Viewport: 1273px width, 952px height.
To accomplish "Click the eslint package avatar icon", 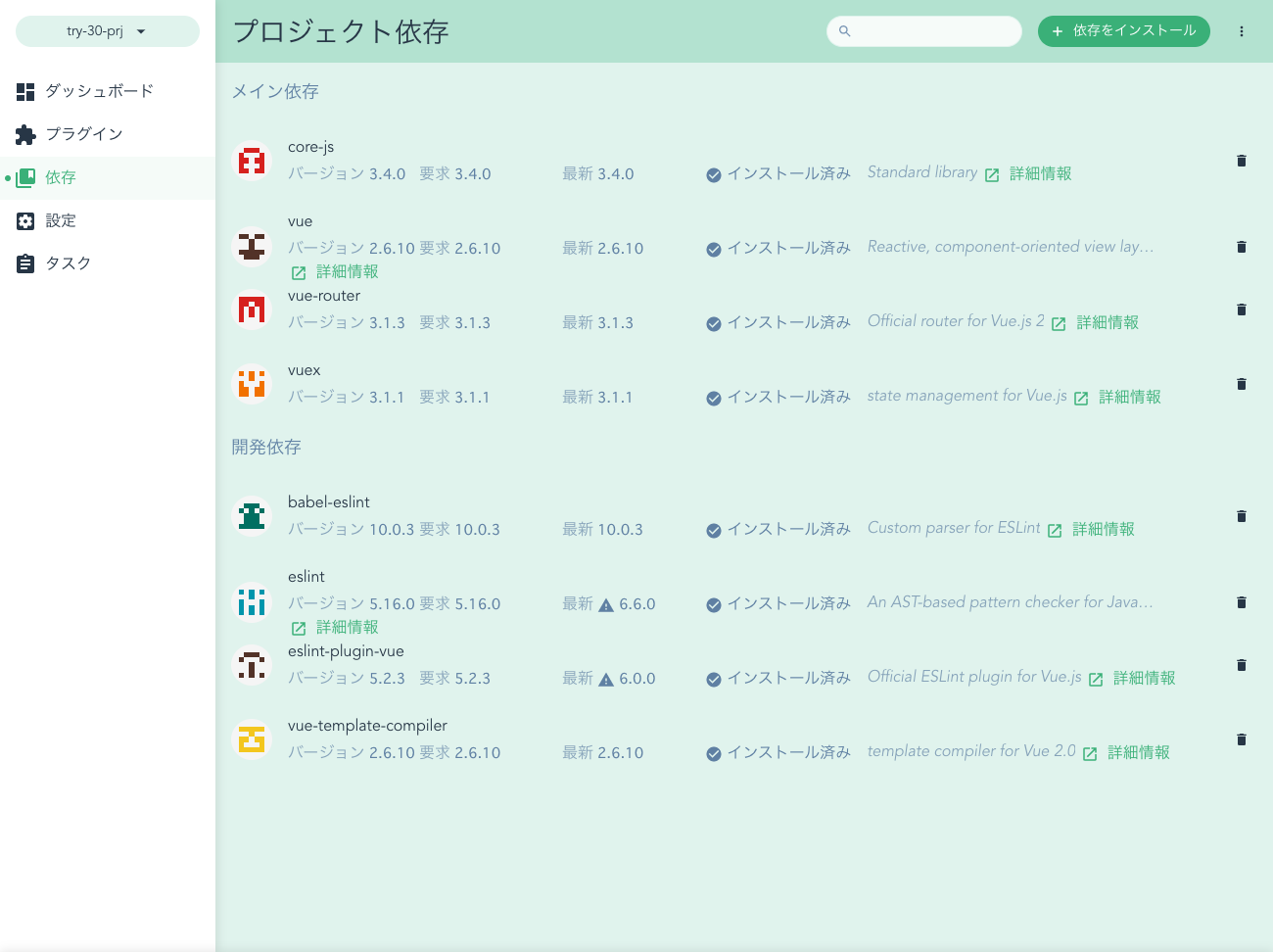I will 252,602.
